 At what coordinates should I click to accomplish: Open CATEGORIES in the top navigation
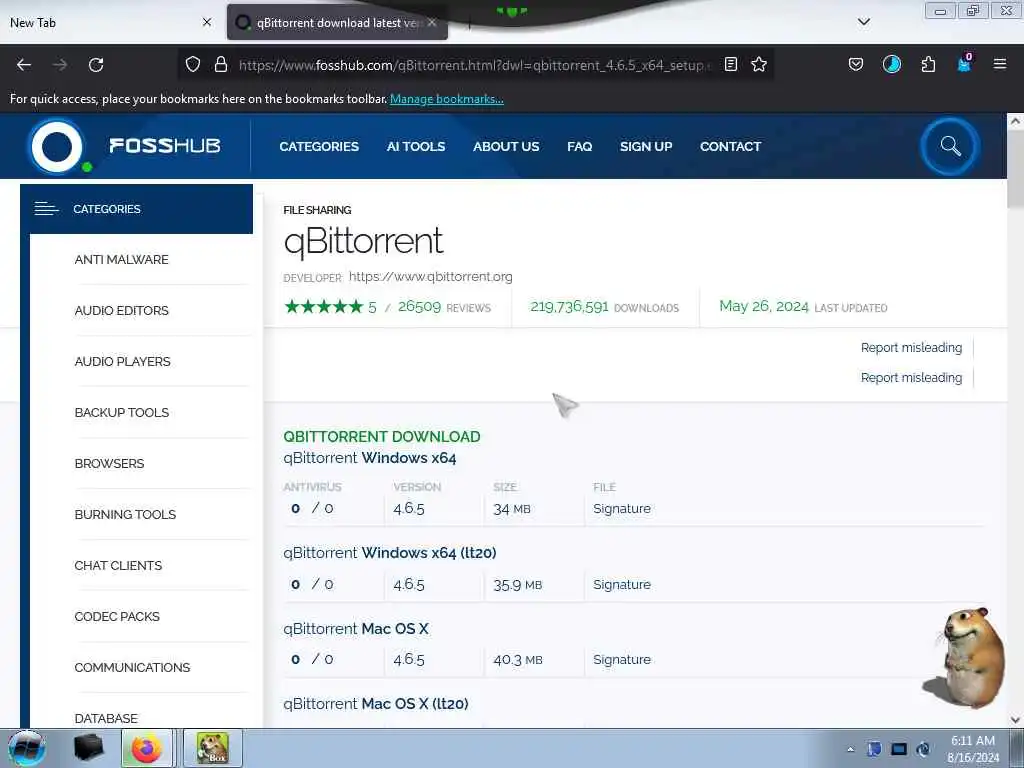coord(319,146)
